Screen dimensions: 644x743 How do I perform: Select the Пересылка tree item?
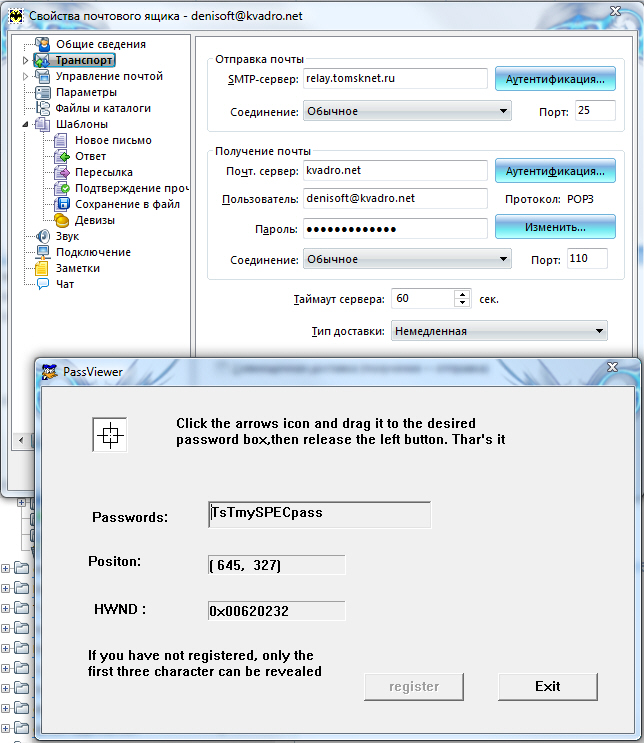click(104, 172)
